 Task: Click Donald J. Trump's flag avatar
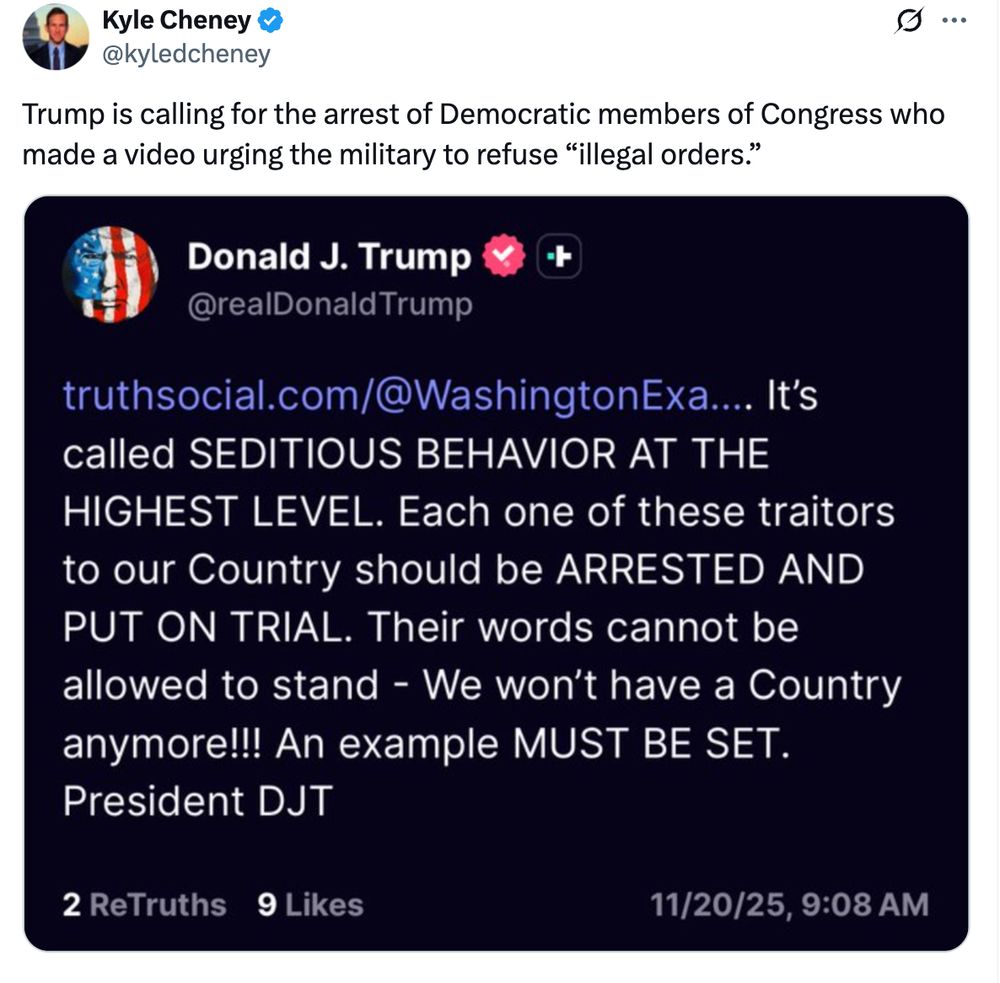(110, 275)
